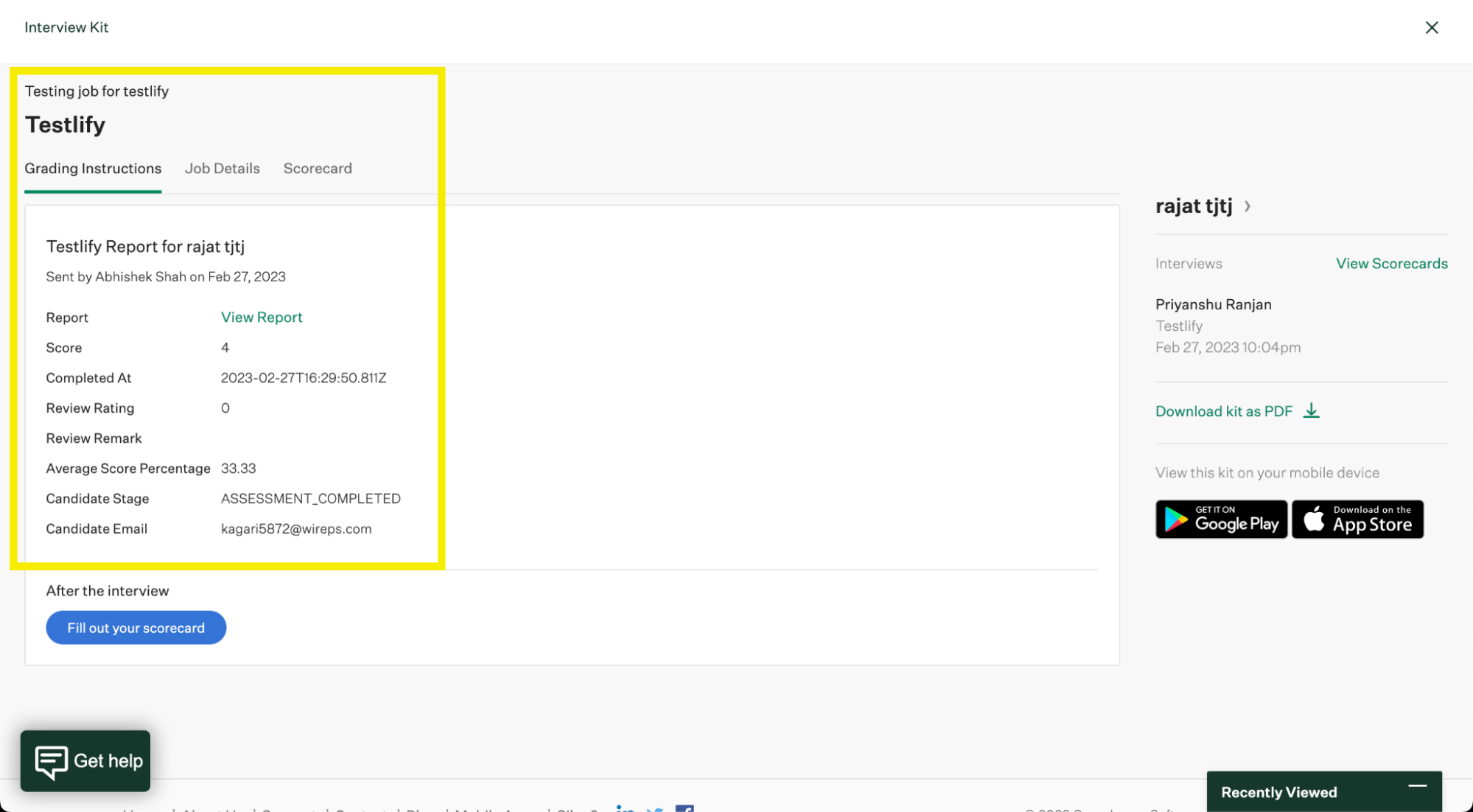Image resolution: width=1473 pixels, height=812 pixels.
Task: Click the Facebook icon in the footer
Action: click(x=684, y=808)
